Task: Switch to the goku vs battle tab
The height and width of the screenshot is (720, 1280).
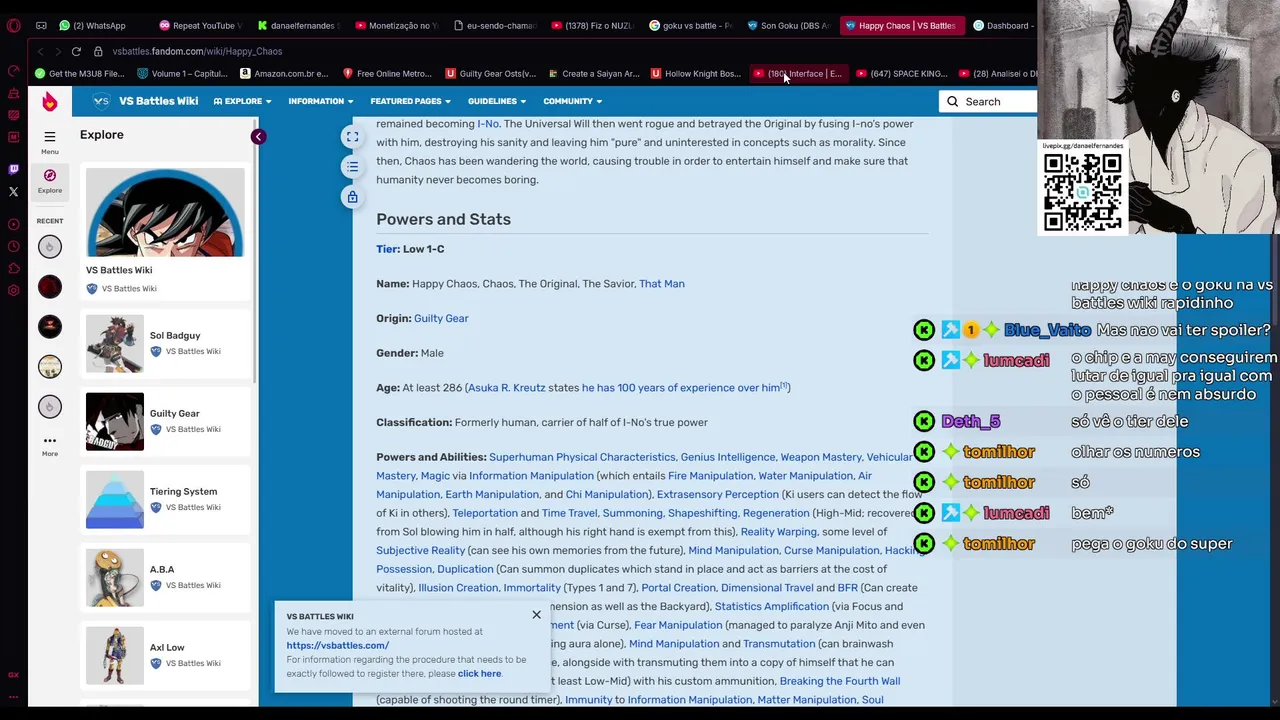Action: click(690, 25)
